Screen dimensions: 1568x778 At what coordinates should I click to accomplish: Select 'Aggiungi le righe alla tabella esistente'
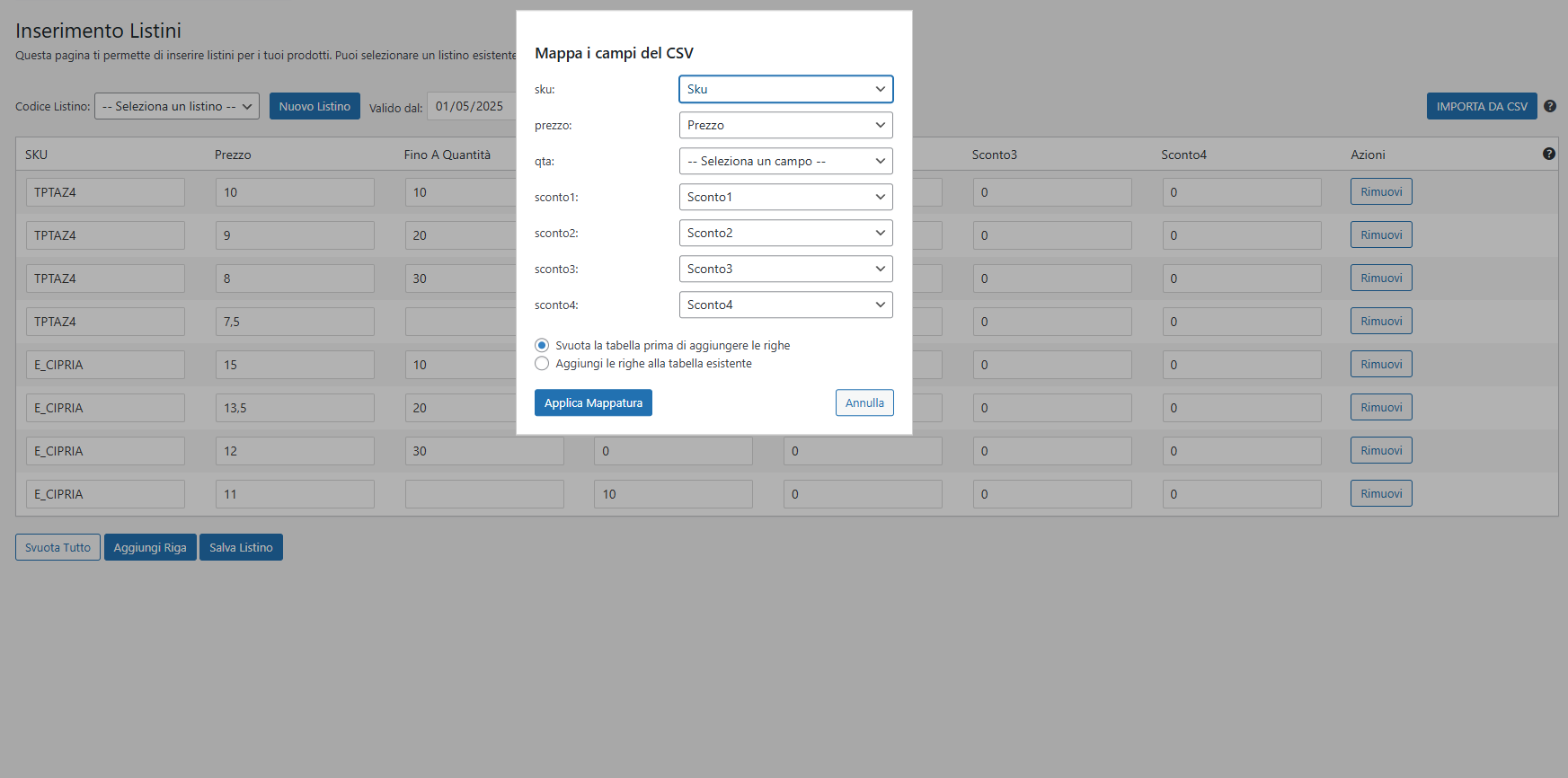(542, 363)
